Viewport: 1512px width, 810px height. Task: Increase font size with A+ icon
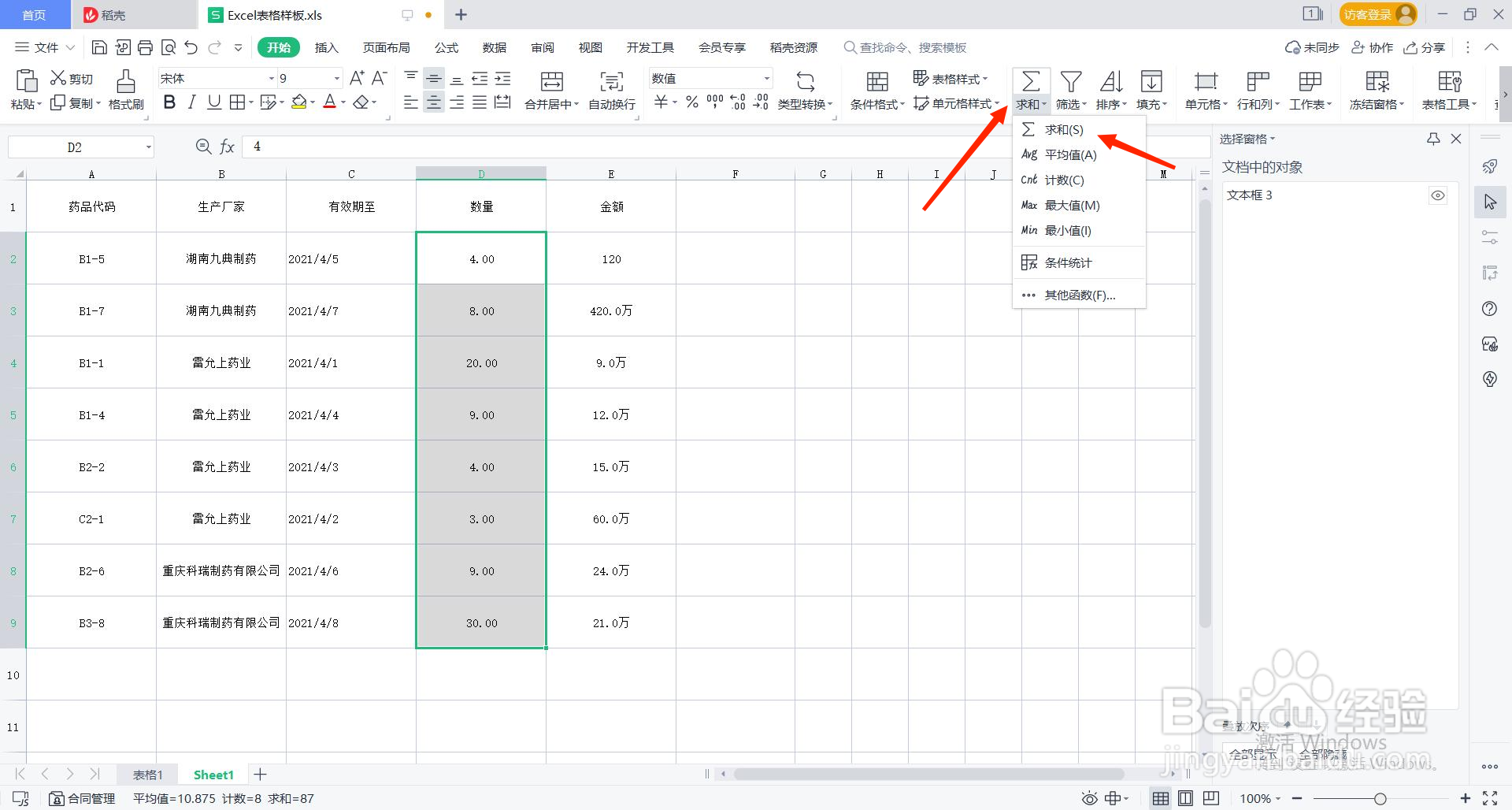[x=356, y=78]
